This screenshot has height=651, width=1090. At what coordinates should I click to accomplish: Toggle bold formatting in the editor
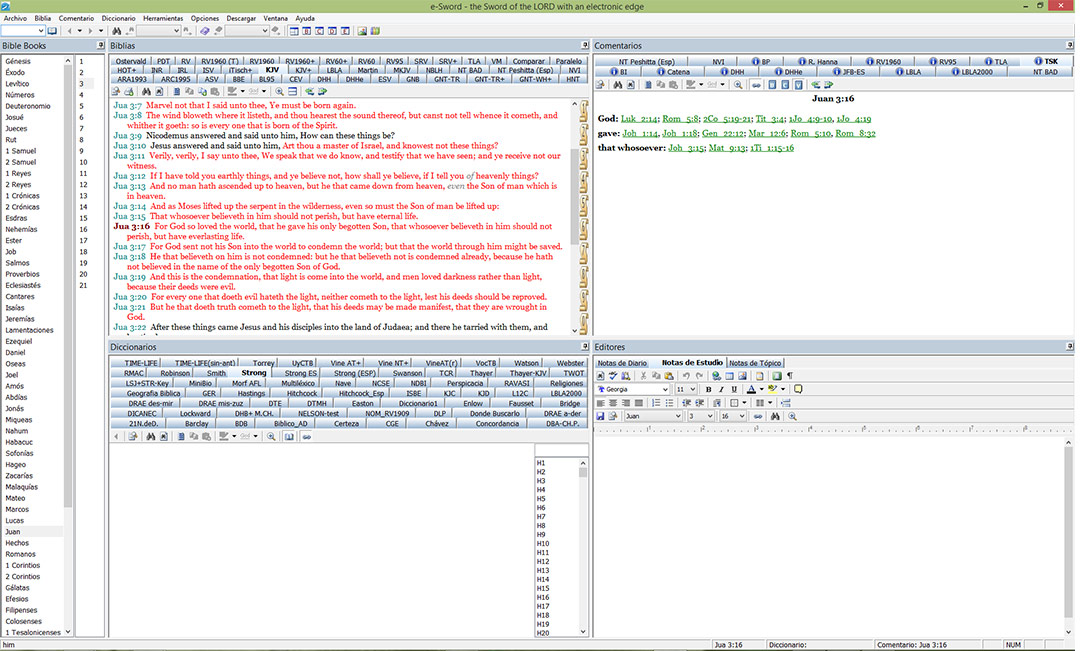[x=708, y=389]
